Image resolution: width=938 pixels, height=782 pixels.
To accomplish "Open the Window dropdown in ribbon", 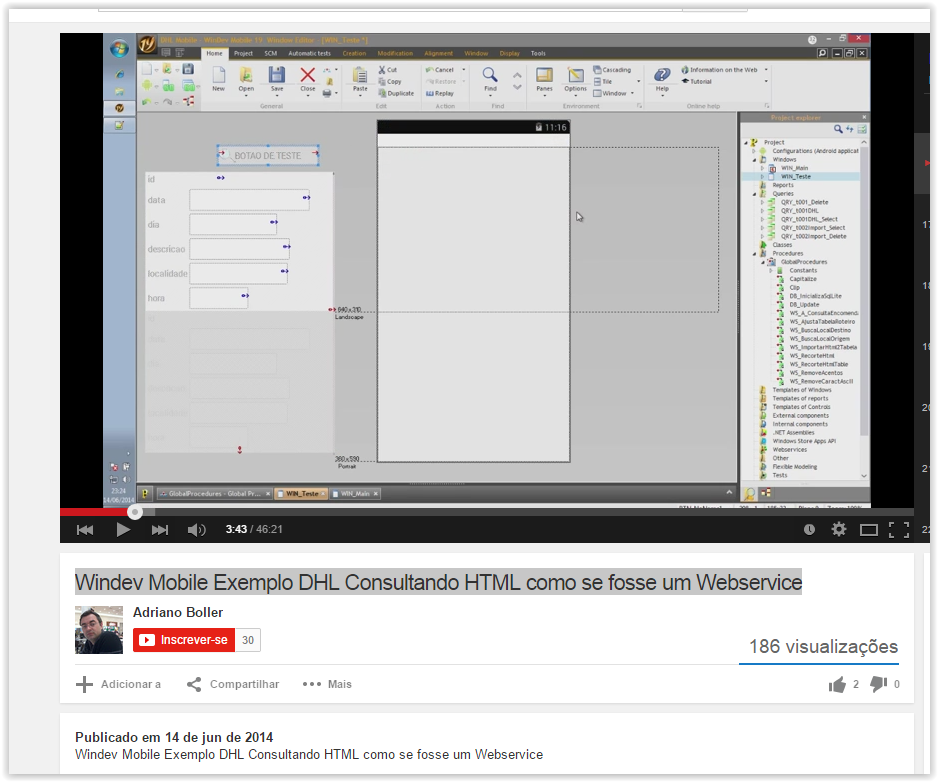I will (x=614, y=93).
